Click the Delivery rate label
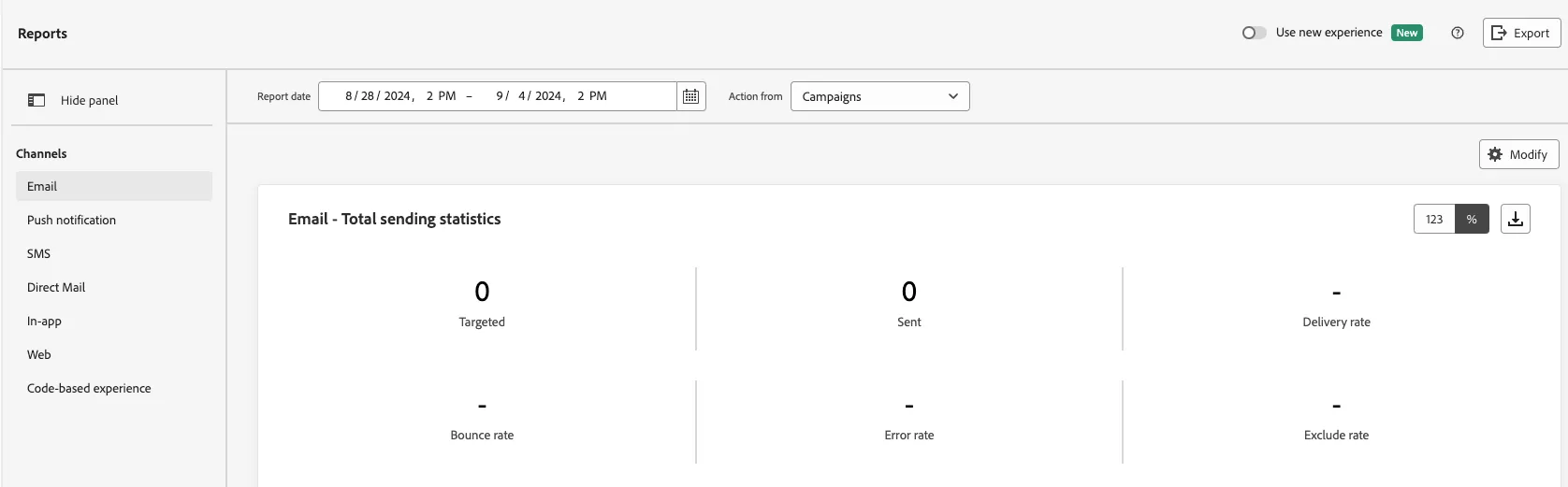 [x=1336, y=322]
